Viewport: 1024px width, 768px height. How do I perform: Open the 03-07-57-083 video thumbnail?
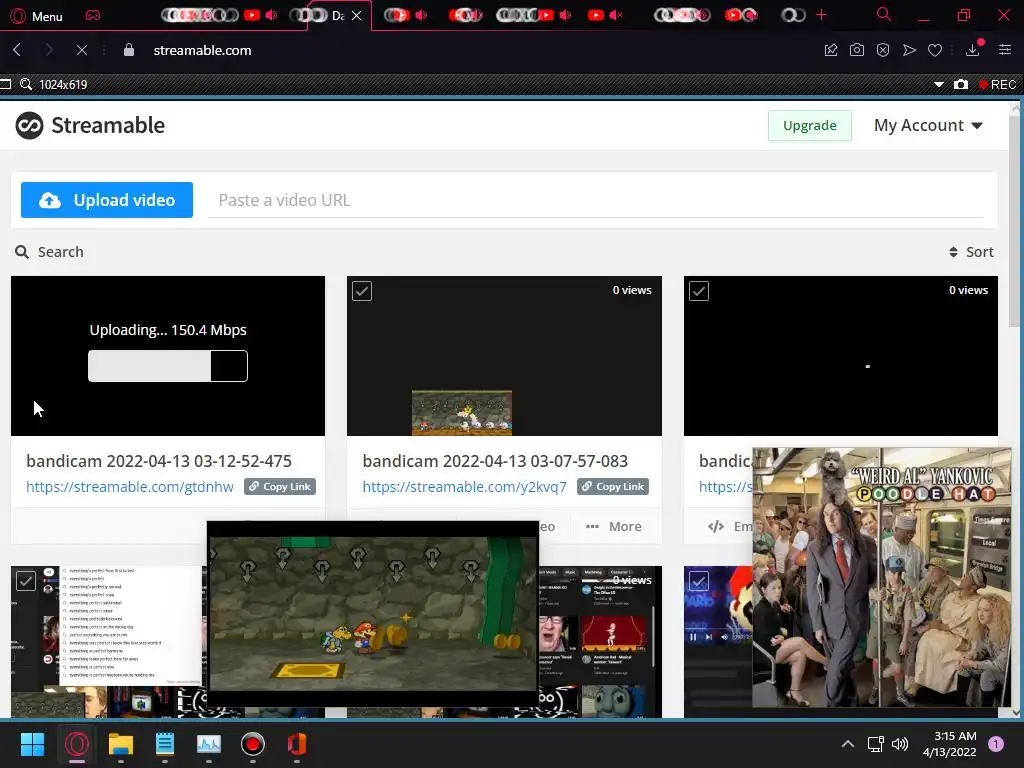504,356
